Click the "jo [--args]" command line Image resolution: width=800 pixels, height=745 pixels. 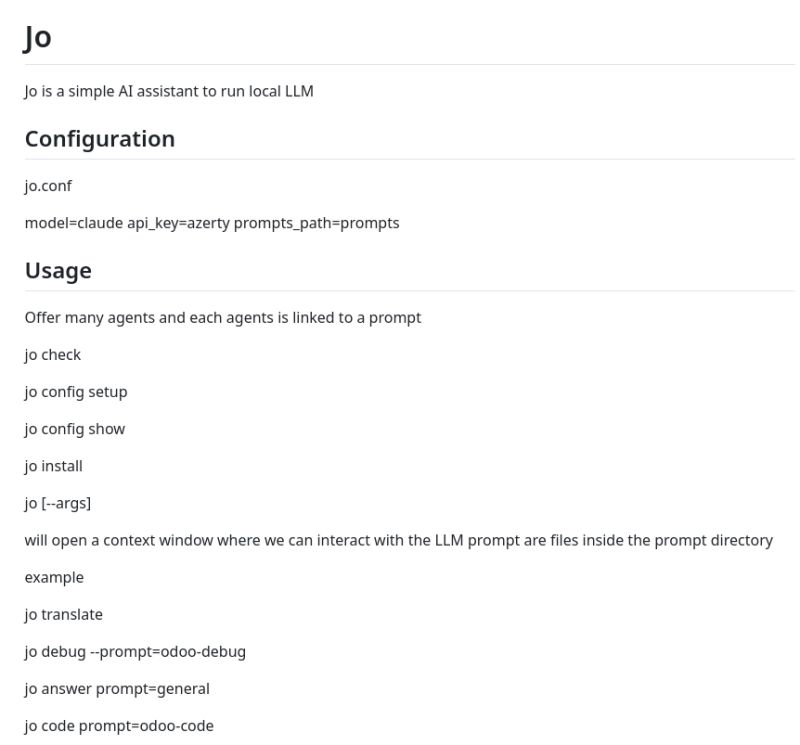coord(58,503)
